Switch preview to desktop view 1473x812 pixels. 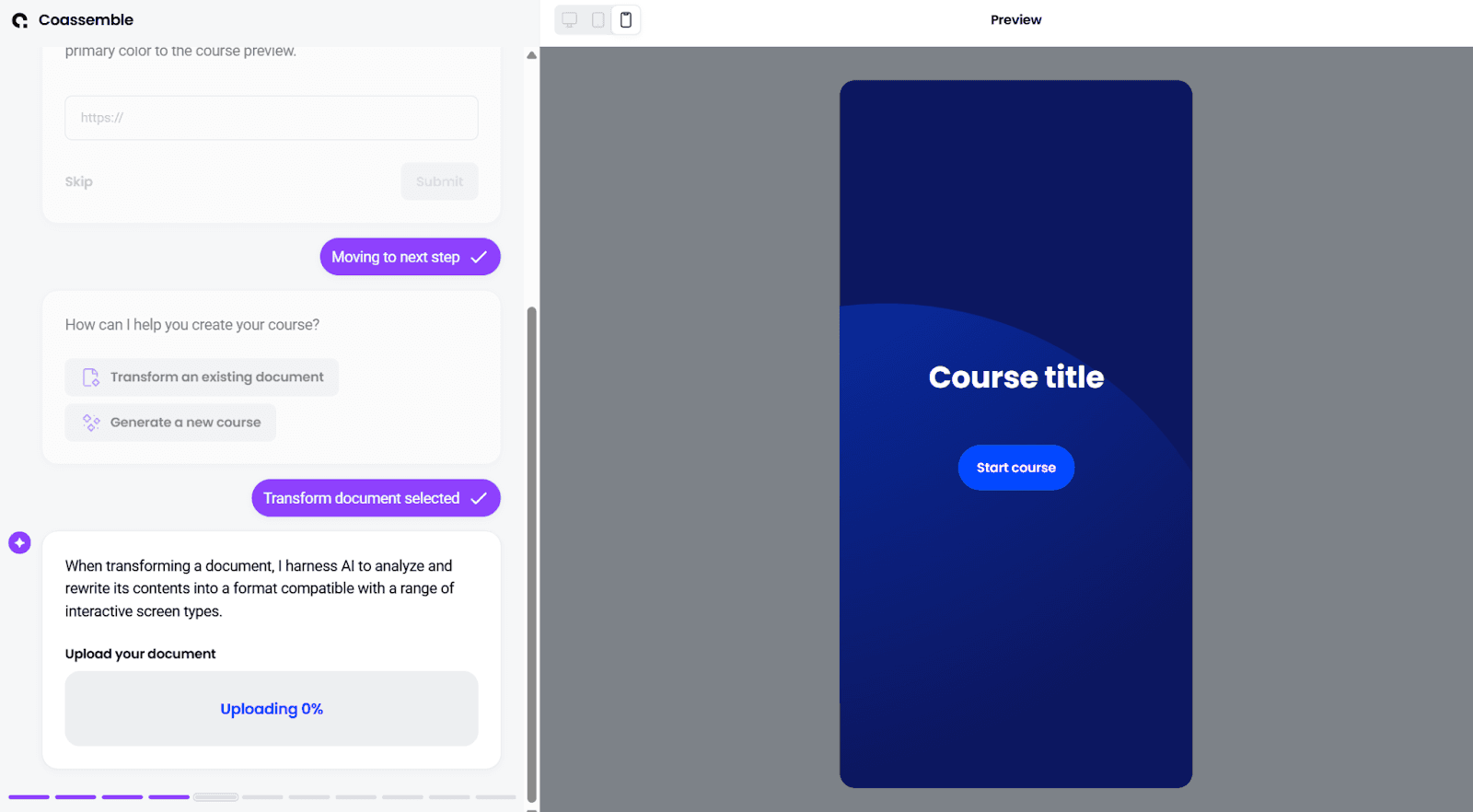point(570,19)
